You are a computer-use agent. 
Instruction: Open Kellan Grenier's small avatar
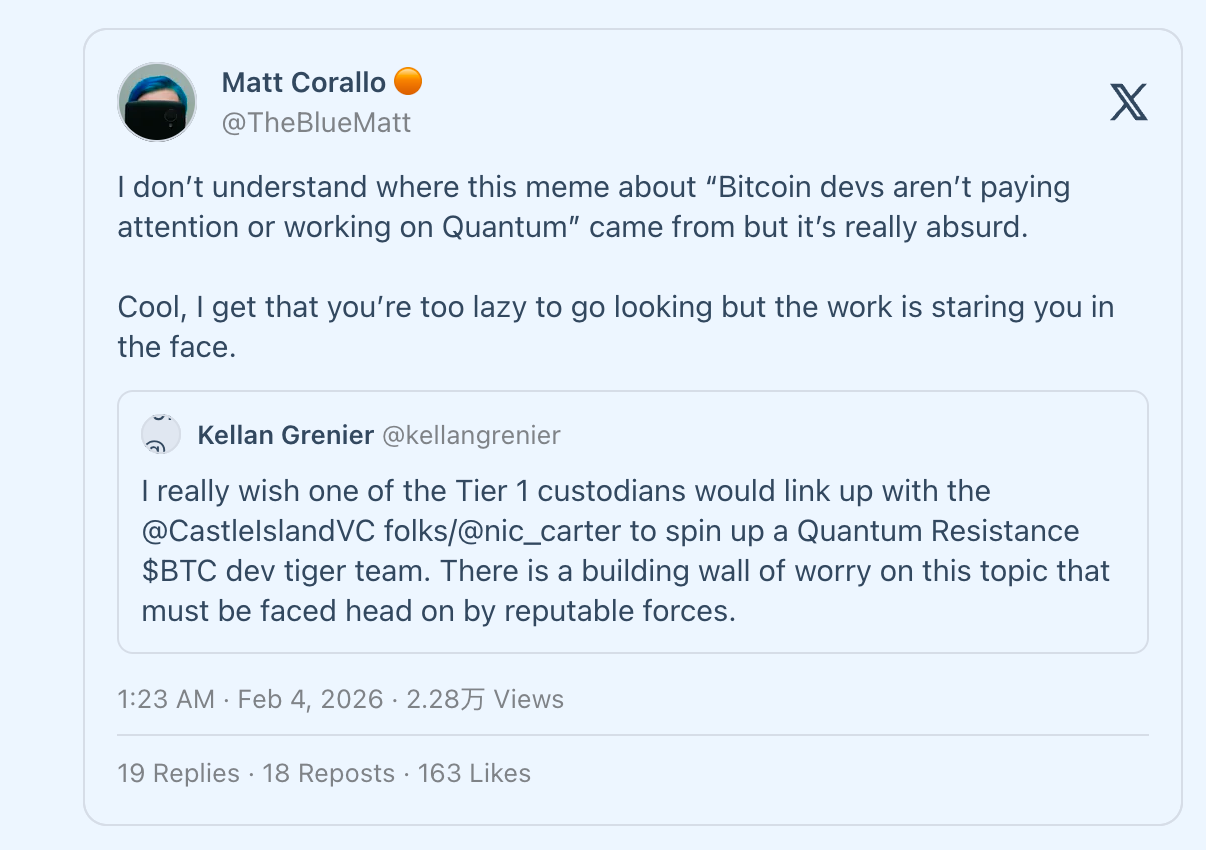click(x=161, y=435)
